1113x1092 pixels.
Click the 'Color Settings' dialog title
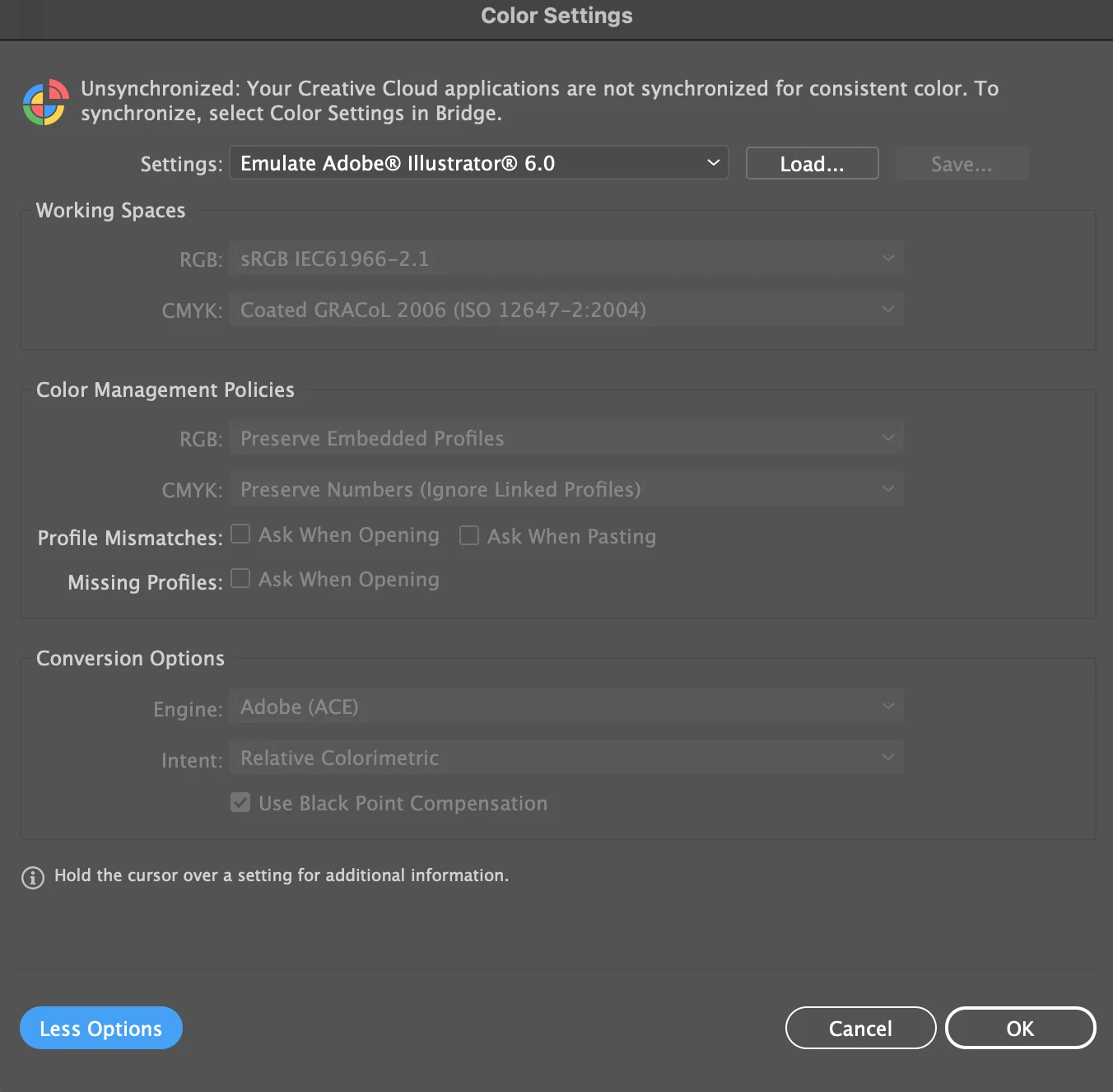pyautogui.click(x=557, y=16)
